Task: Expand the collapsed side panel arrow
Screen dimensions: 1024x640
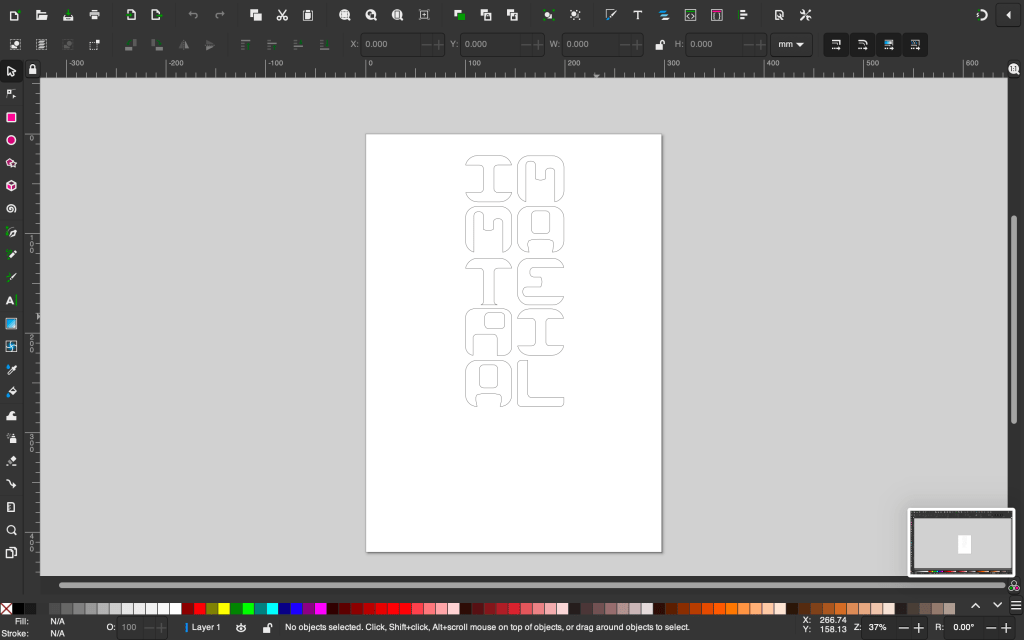Action: [x=1008, y=15]
